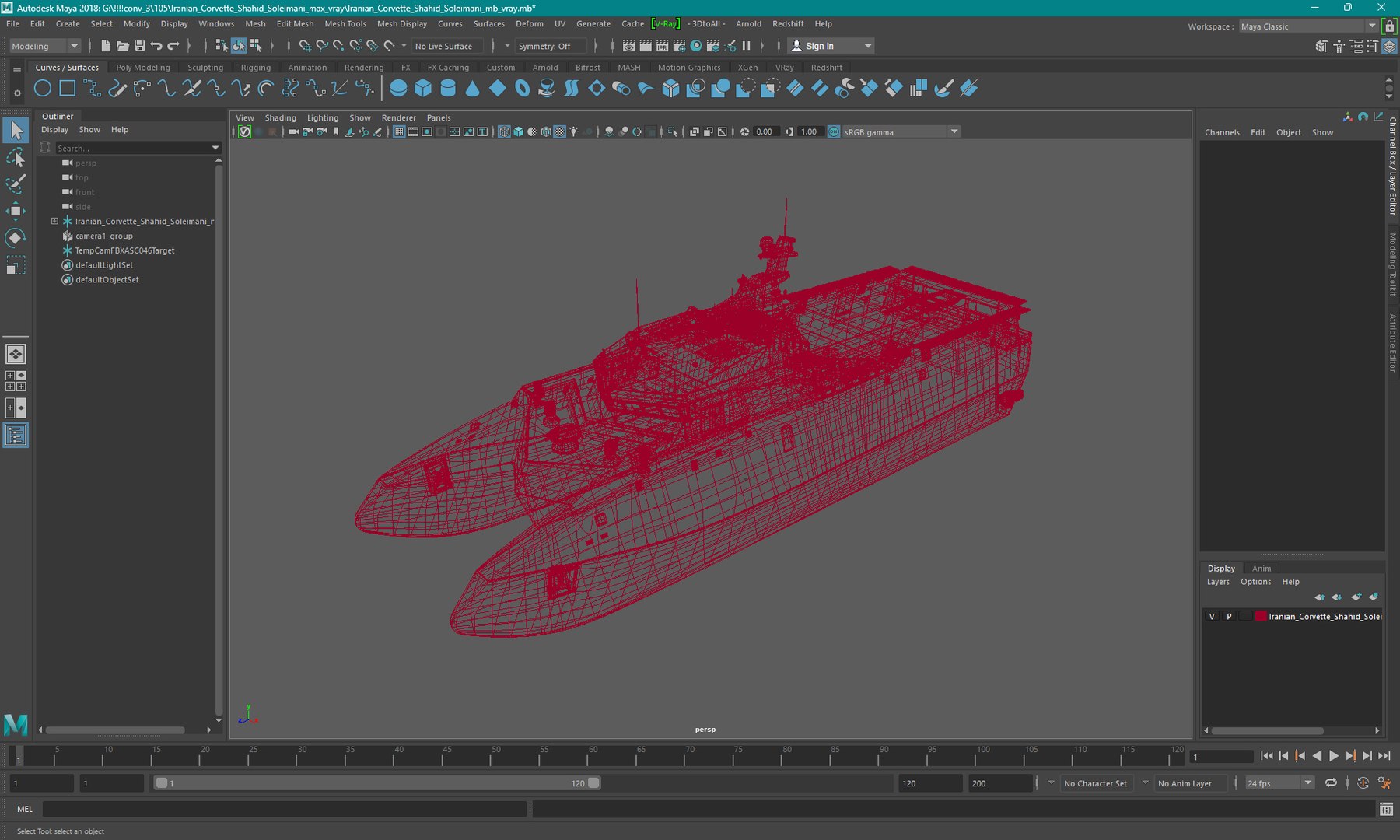Viewport: 1400px width, 840px height.
Task: Activate the Paint Selection tool
Action: pyautogui.click(x=16, y=184)
